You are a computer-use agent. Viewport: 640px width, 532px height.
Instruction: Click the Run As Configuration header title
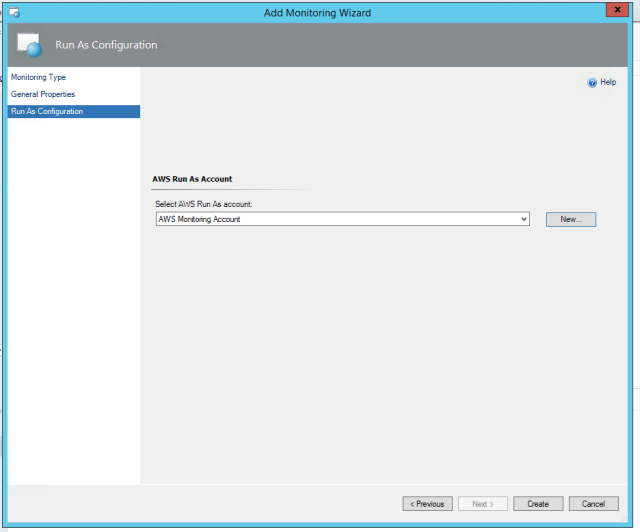tap(106, 45)
